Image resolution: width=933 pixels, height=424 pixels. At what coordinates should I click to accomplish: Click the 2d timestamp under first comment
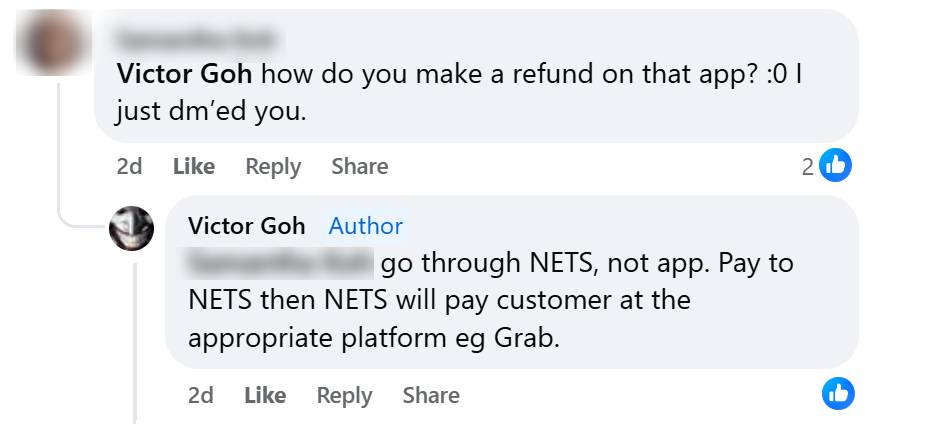click(129, 167)
